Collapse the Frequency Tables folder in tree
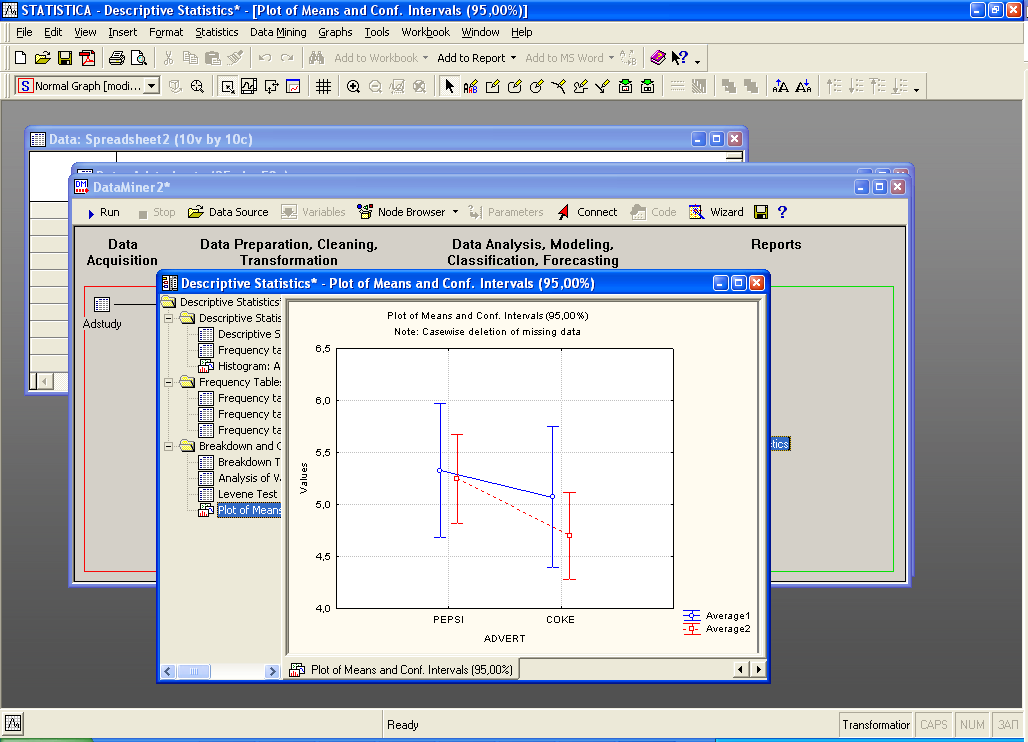This screenshot has width=1028, height=742. [x=170, y=382]
